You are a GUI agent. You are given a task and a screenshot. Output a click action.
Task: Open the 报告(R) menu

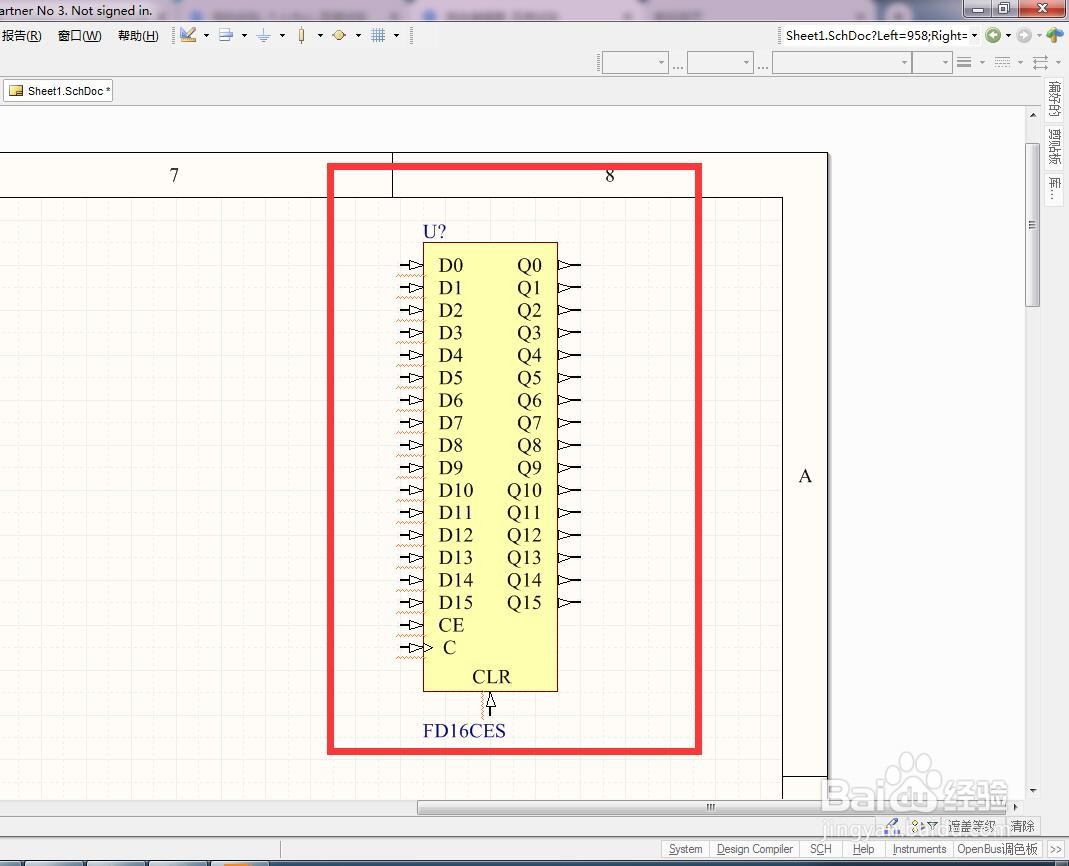point(22,35)
